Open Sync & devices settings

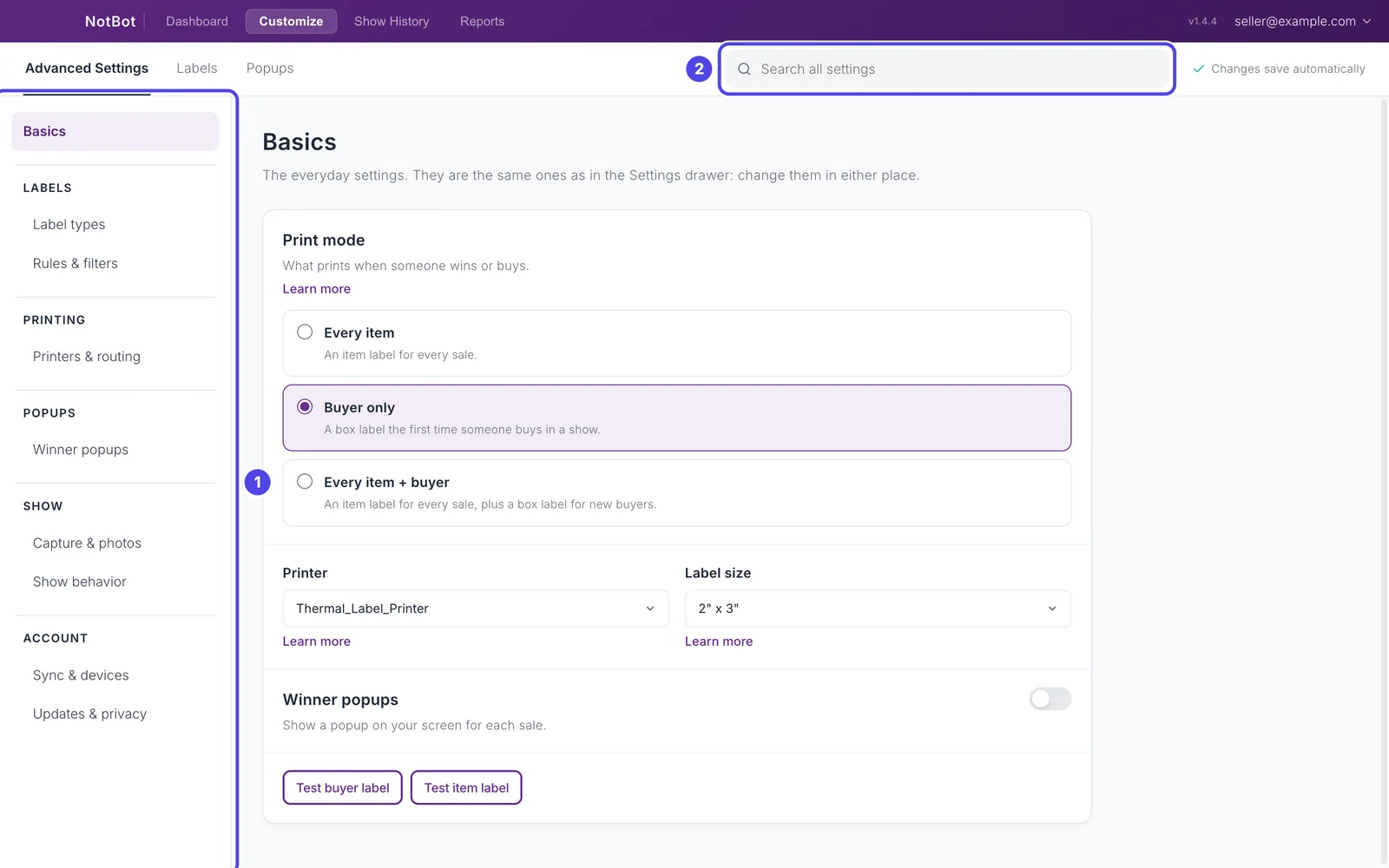tap(81, 675)
